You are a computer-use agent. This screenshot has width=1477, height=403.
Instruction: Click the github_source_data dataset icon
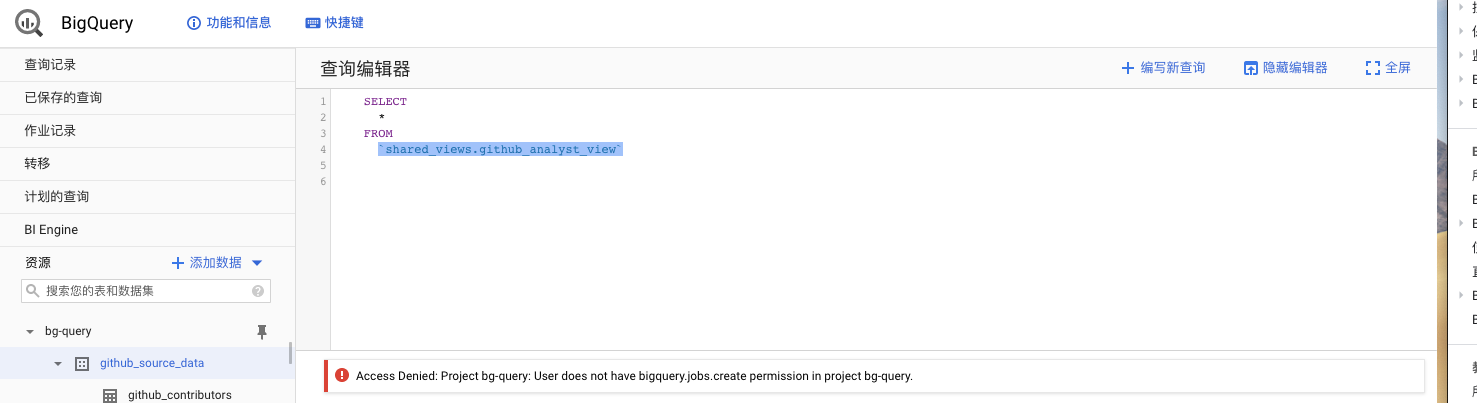point(83,363)
